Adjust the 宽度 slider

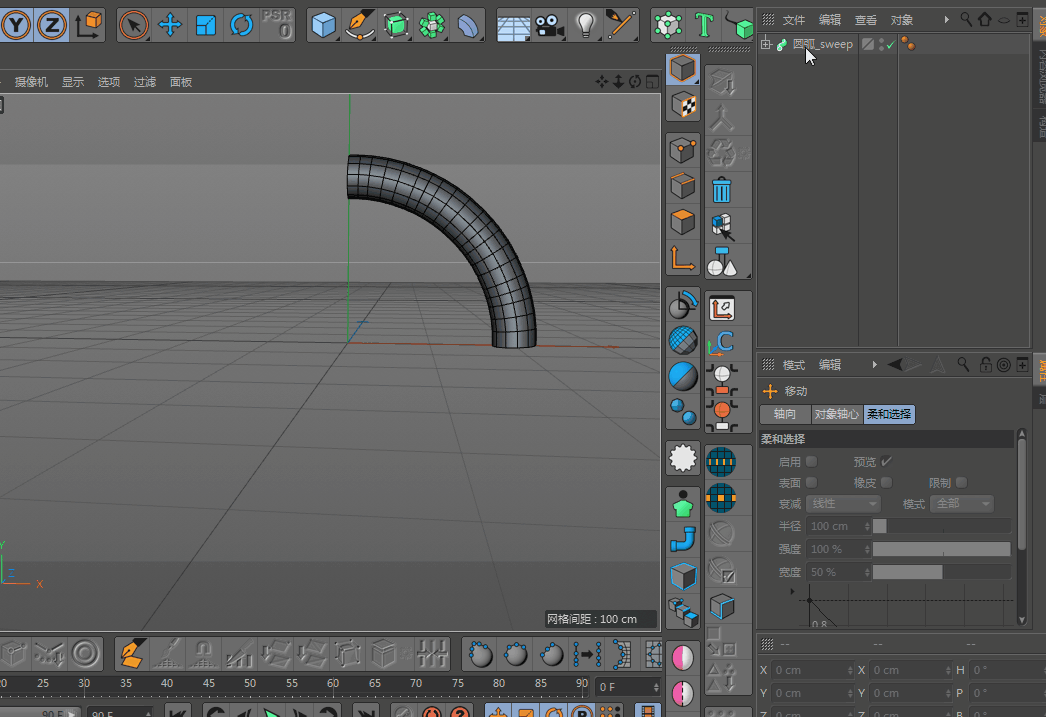click(x=941, y=572)
